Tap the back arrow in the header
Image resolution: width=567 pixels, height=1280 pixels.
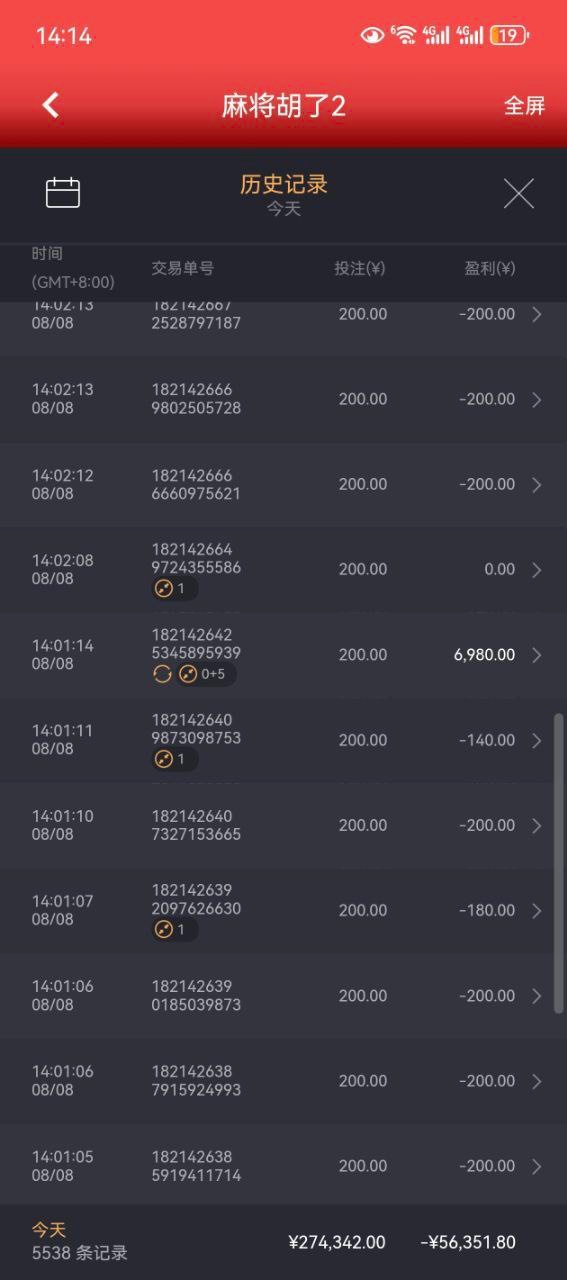tap(51, 105)
